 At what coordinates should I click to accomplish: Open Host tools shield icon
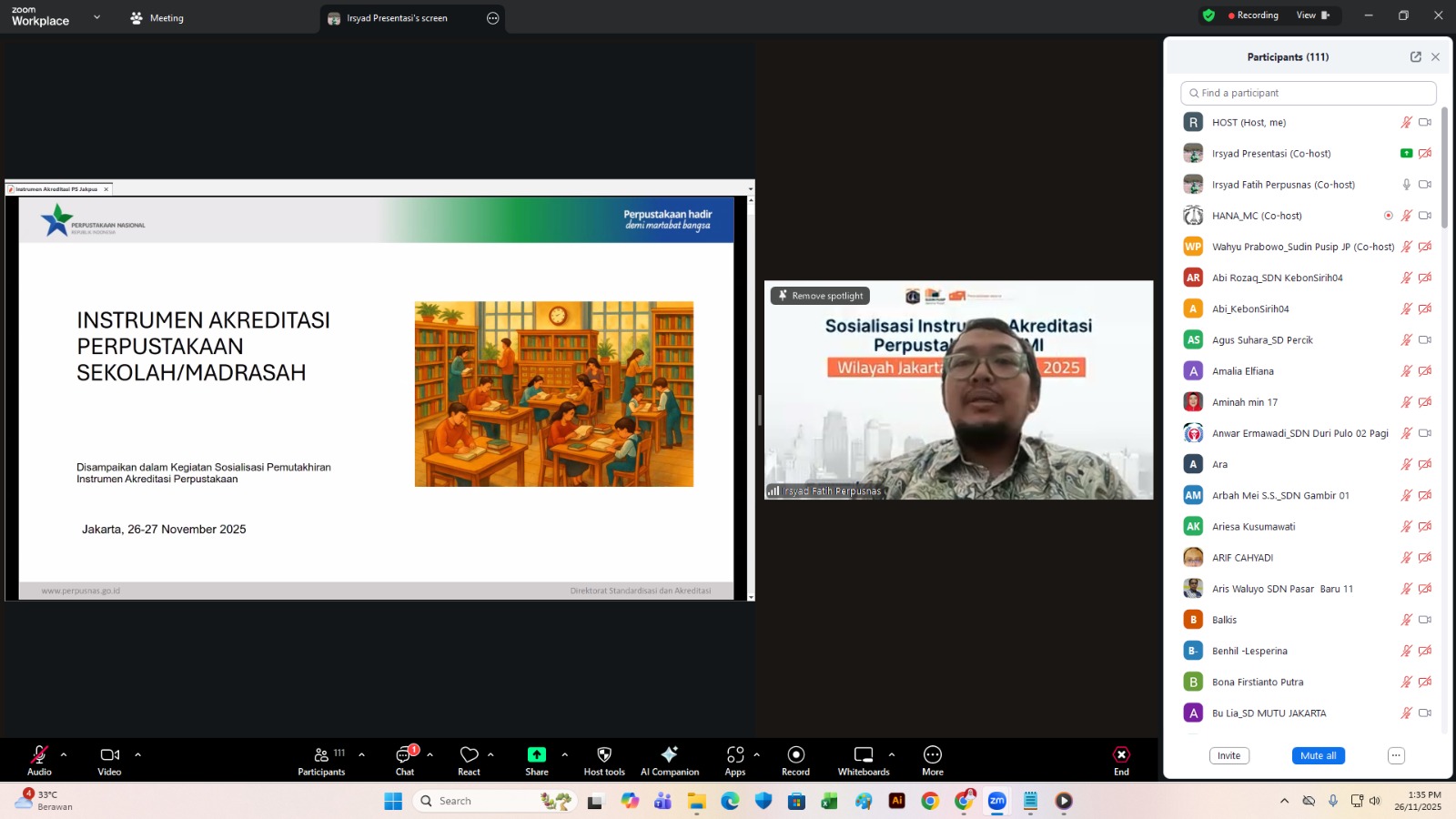tap(603, 755)
